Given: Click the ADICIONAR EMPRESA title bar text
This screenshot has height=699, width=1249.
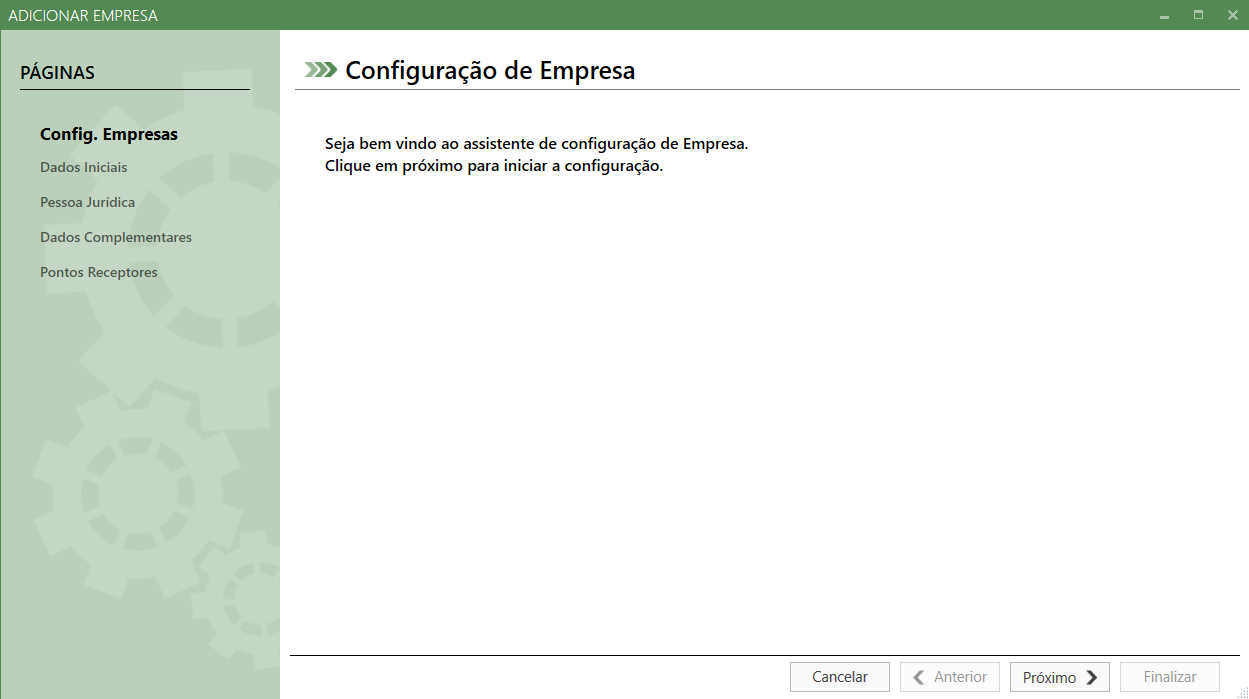Looking at the screenshot, I should point(83,16).
